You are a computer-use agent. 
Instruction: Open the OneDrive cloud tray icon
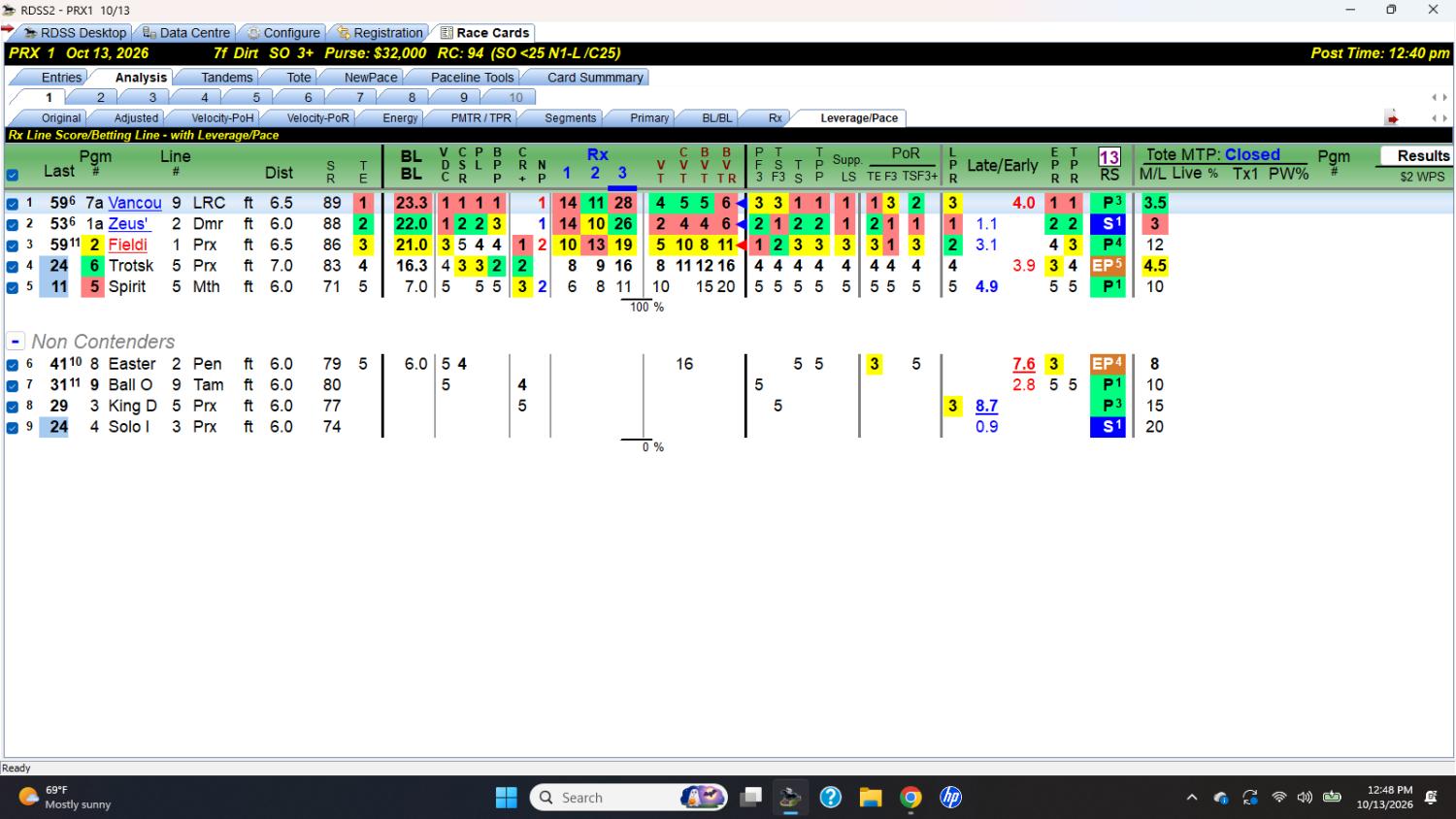tap(1221, 798)
